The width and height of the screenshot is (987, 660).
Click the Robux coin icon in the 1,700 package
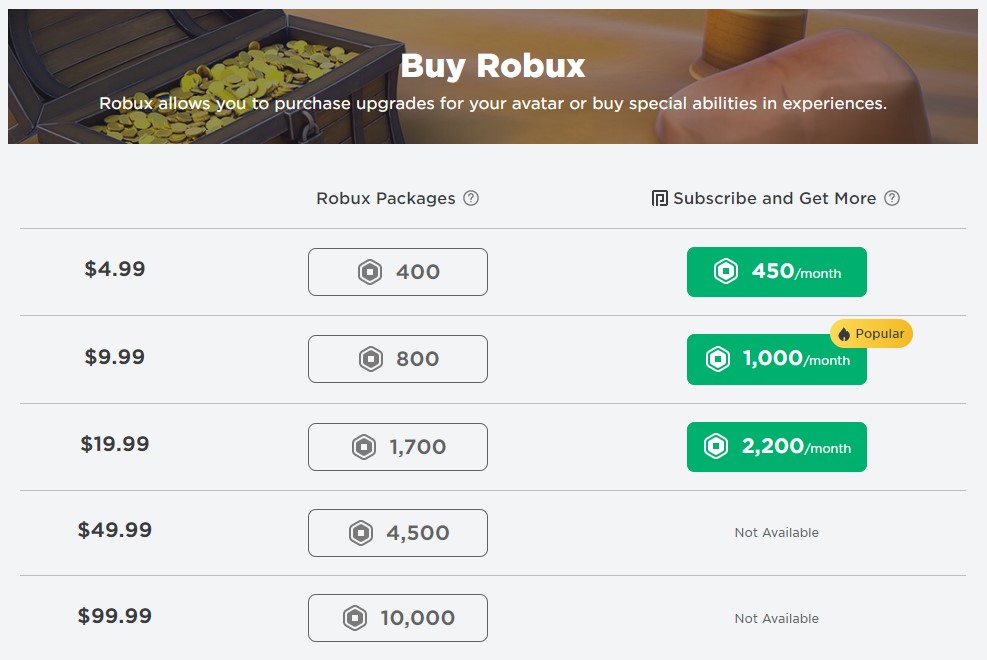click(x=364, y=447)
